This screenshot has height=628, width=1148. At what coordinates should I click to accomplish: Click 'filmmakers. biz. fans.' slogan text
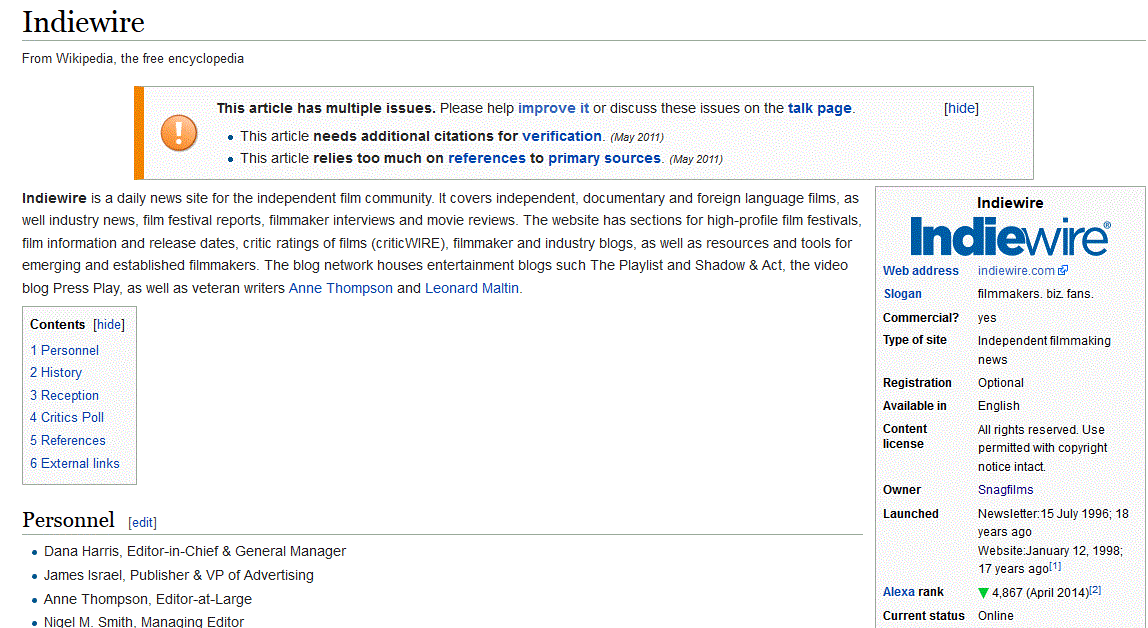click(1035, 294)
